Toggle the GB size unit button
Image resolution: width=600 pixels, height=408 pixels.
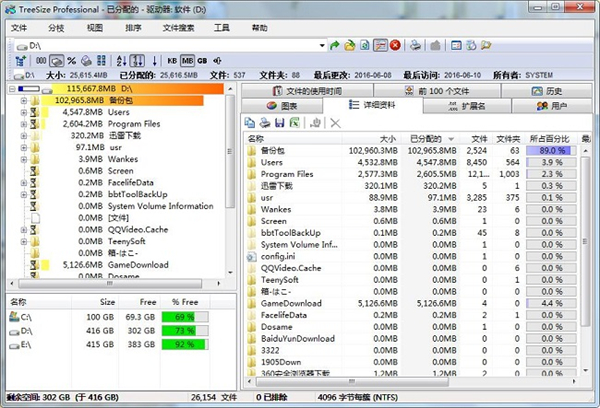[204, 61]
